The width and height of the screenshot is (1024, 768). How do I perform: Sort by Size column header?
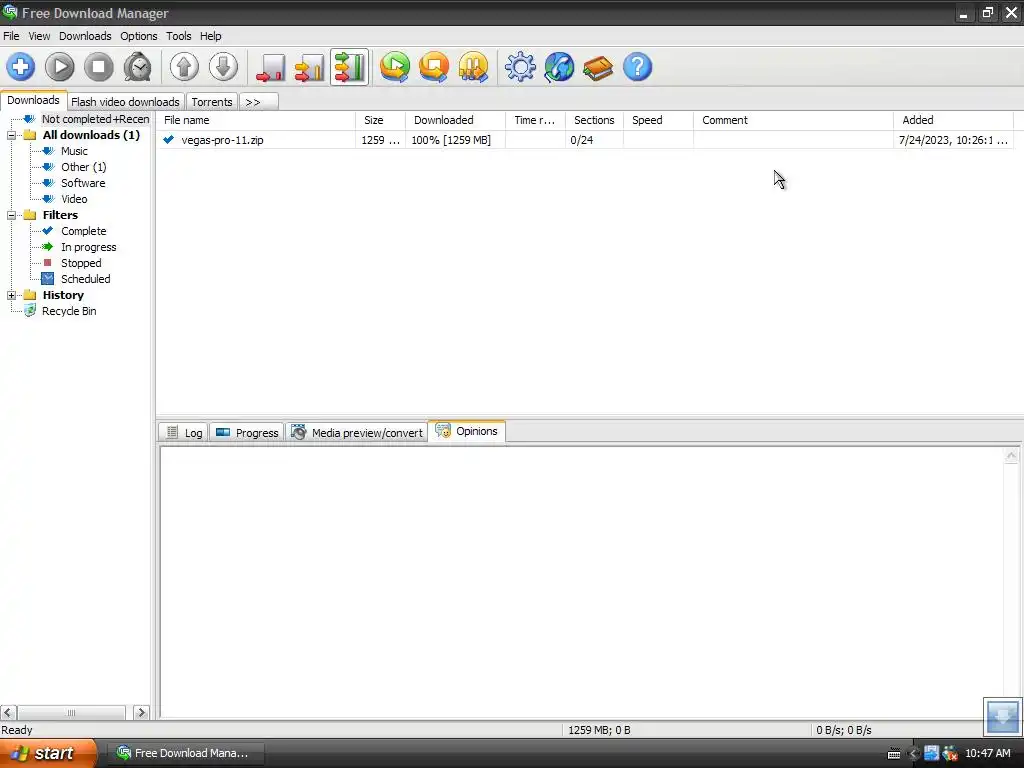[x=380, y=120]
